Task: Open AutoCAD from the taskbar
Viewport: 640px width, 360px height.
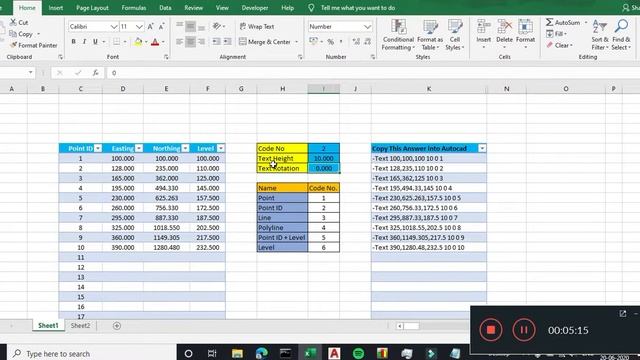Action: click(334, 353)
